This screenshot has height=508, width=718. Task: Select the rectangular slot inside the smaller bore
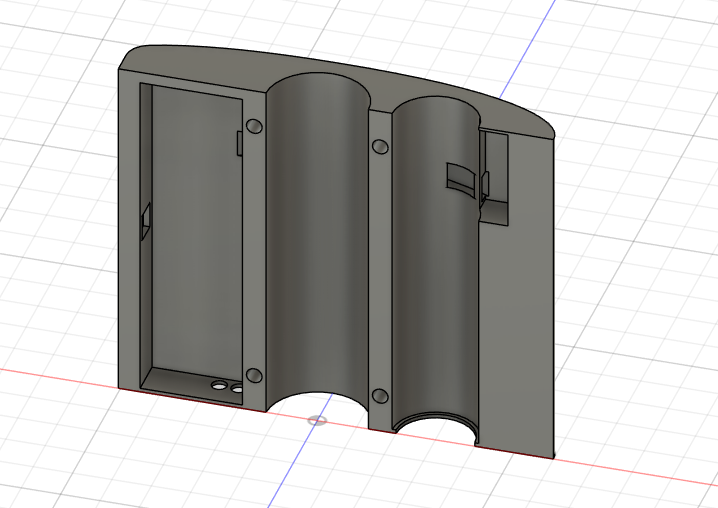461,179
